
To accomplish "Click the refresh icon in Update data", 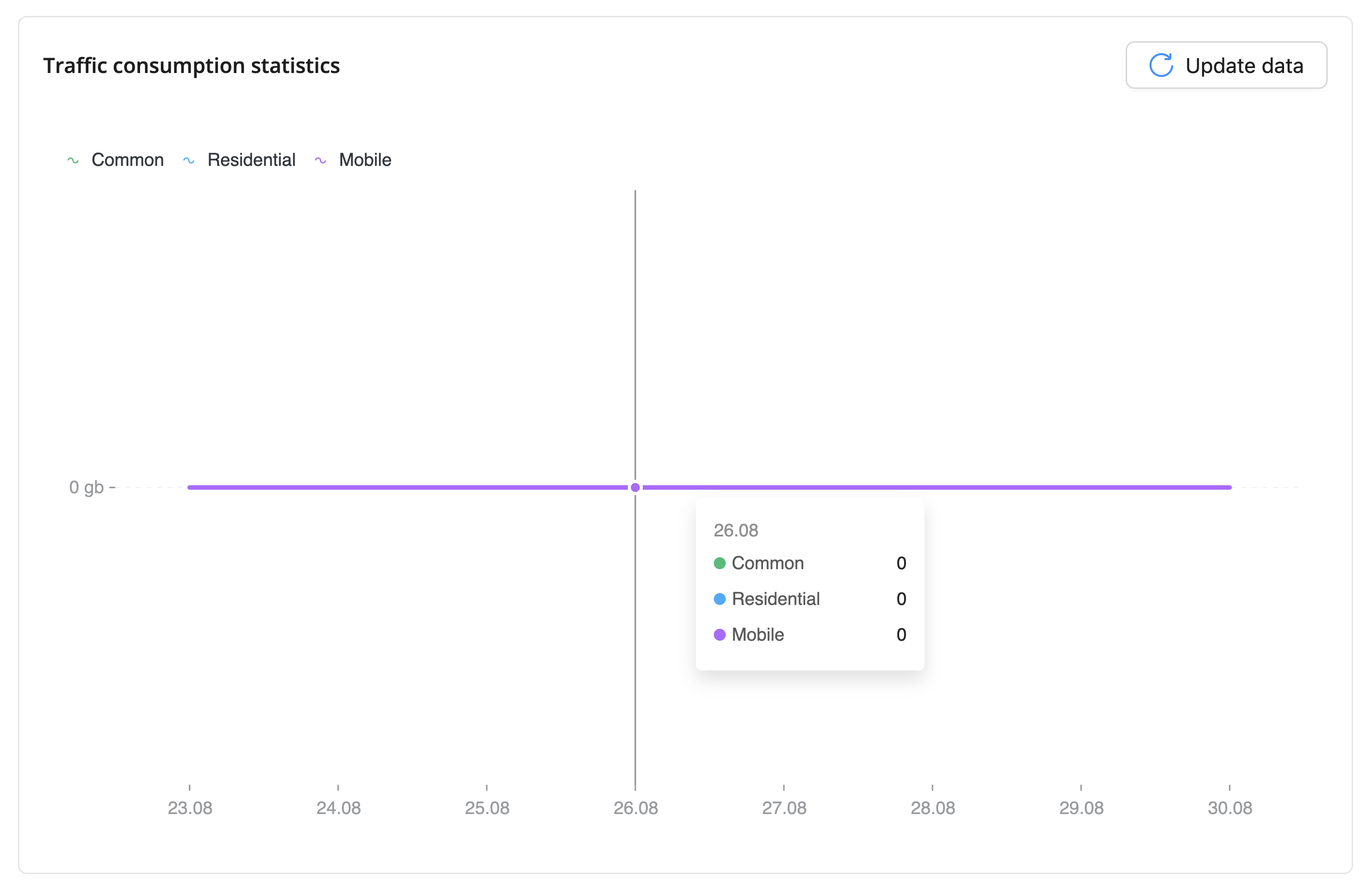I will point(1160,65).
